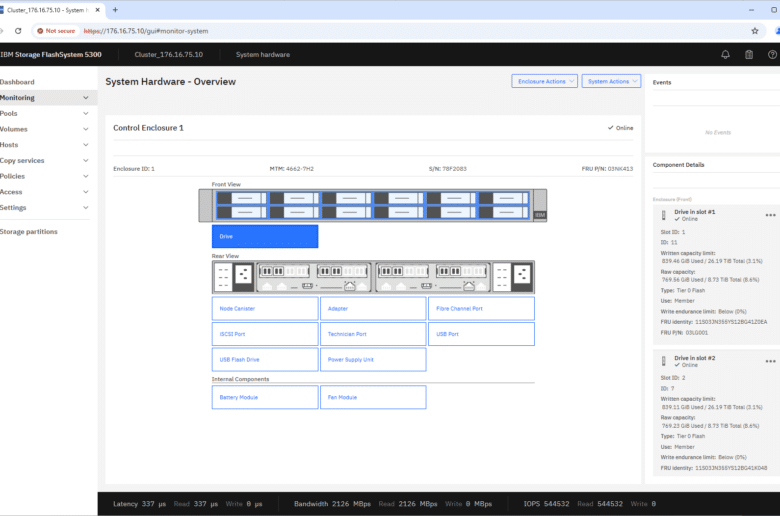Expand the Volumes menu chevron

86,129
